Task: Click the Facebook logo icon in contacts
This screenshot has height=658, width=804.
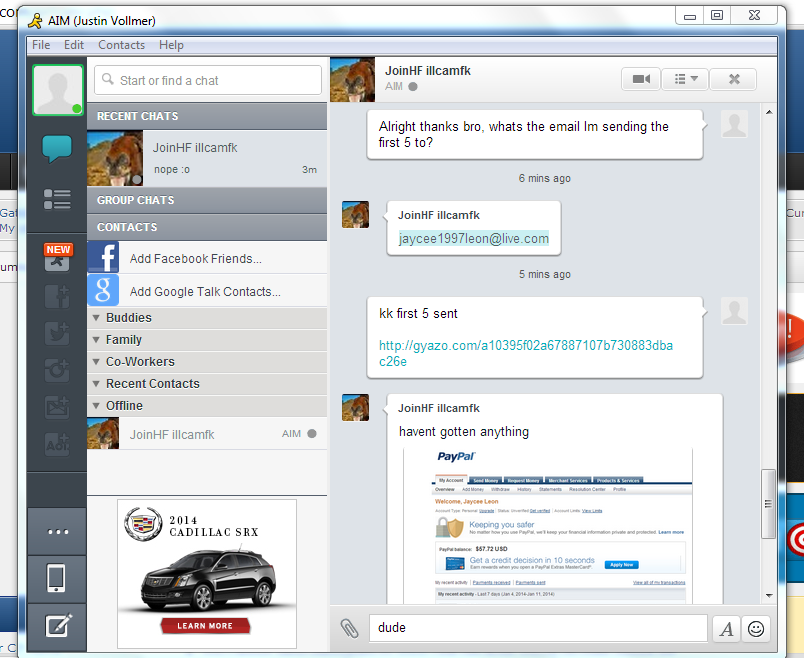Action: pyautogui.click(x=103, y=257)
